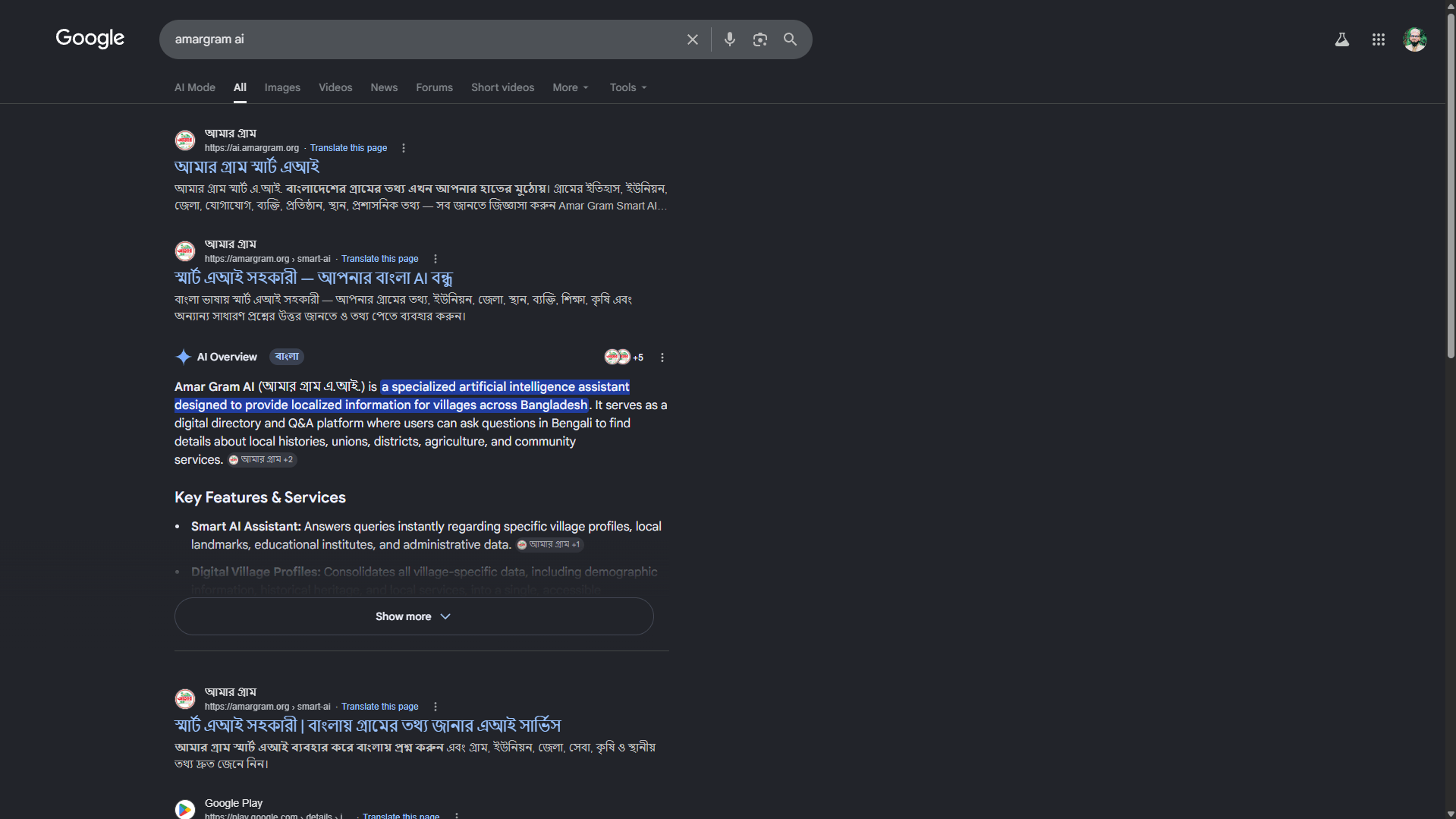Click the 'Key Features & Services' heading
1456x819 pixels.
click(260, 498)
